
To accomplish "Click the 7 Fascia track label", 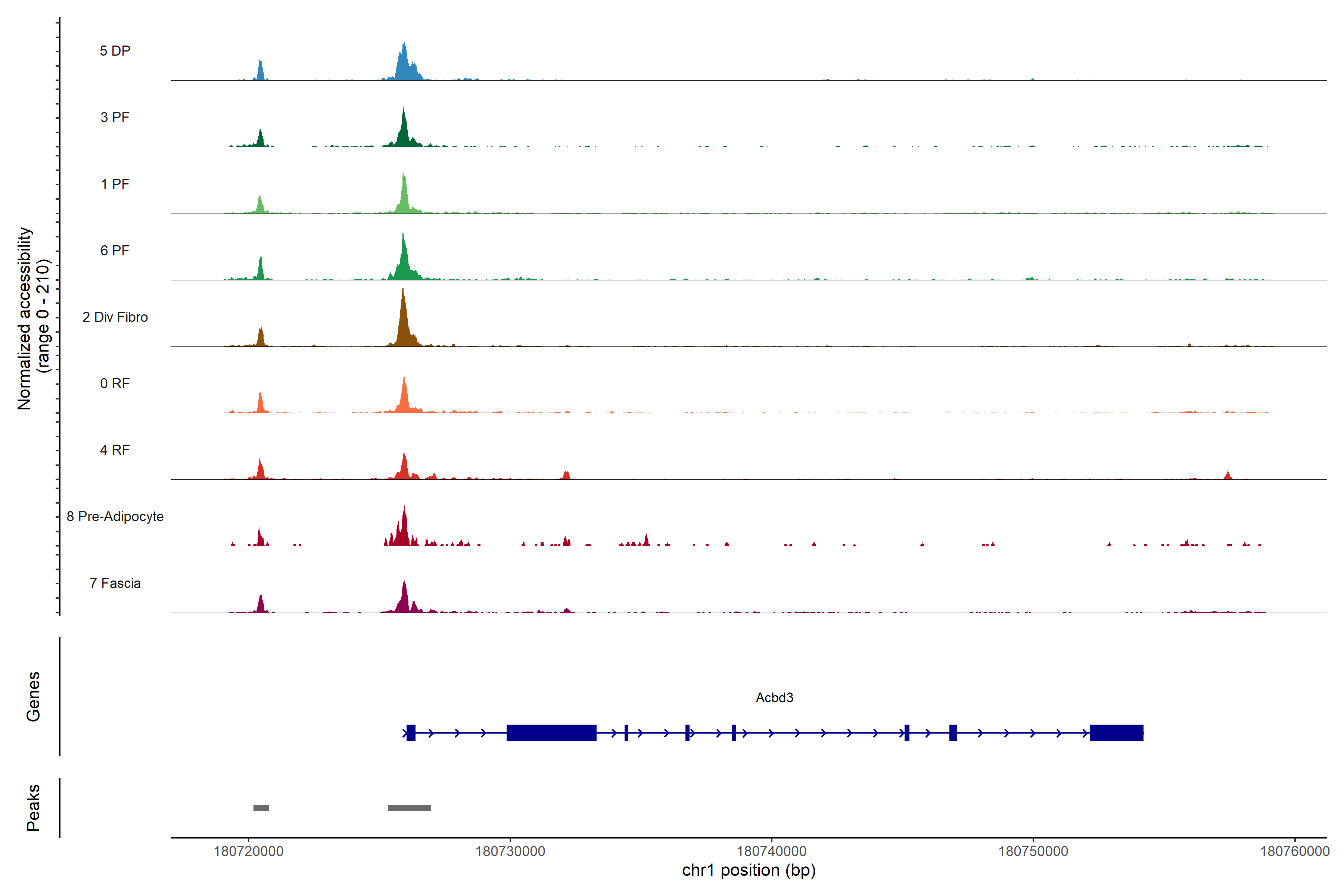I will (115, 583).
